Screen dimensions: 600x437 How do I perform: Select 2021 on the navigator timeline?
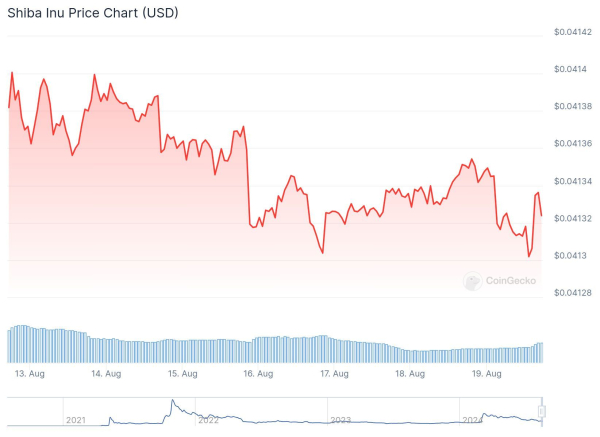75,421
